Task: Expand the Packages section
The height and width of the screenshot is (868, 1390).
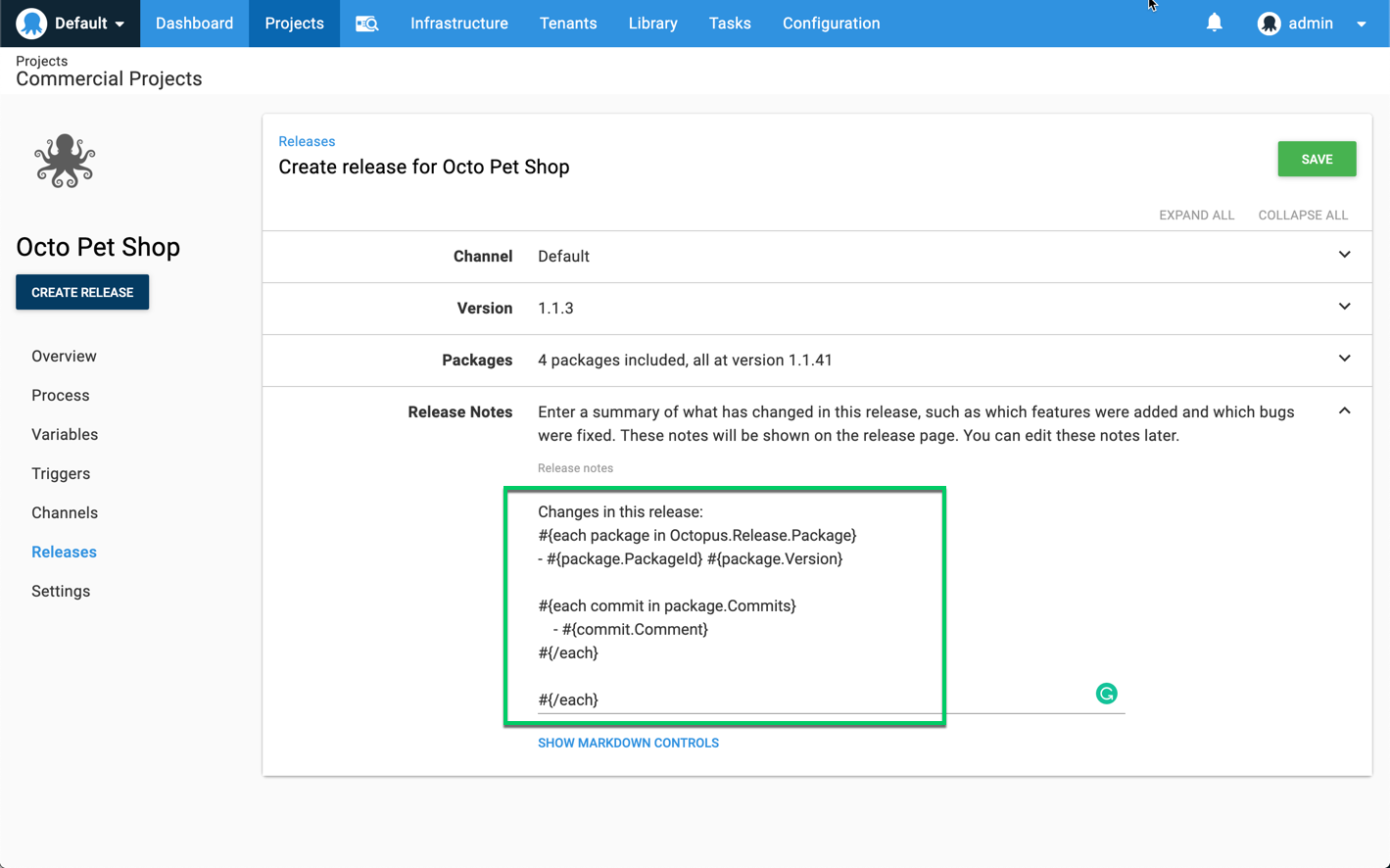Action: [x=1344, y=358]
